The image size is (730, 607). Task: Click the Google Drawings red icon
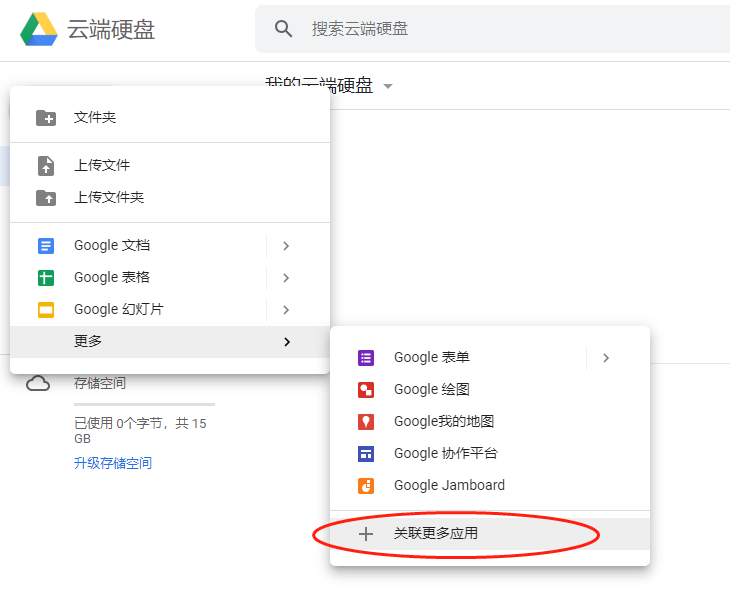[366, 390]
